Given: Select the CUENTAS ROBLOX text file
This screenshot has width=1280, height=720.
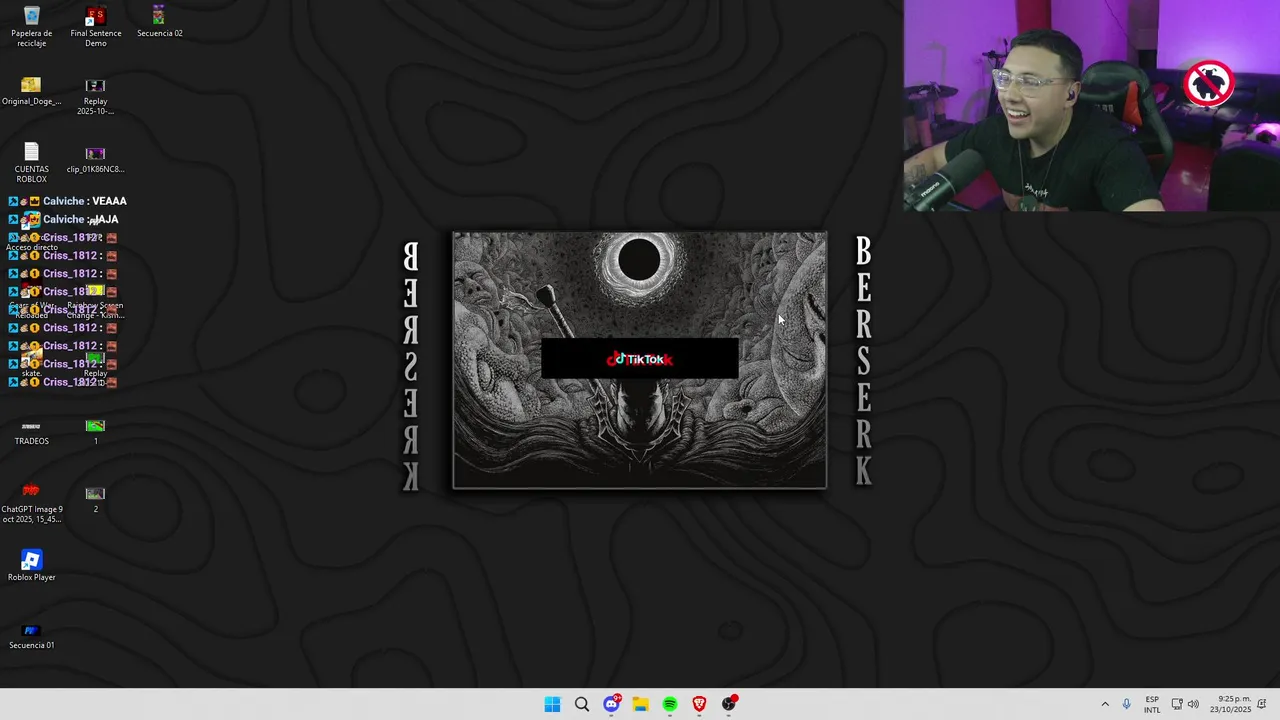Looking at the screenshot, I should point(31,163).
